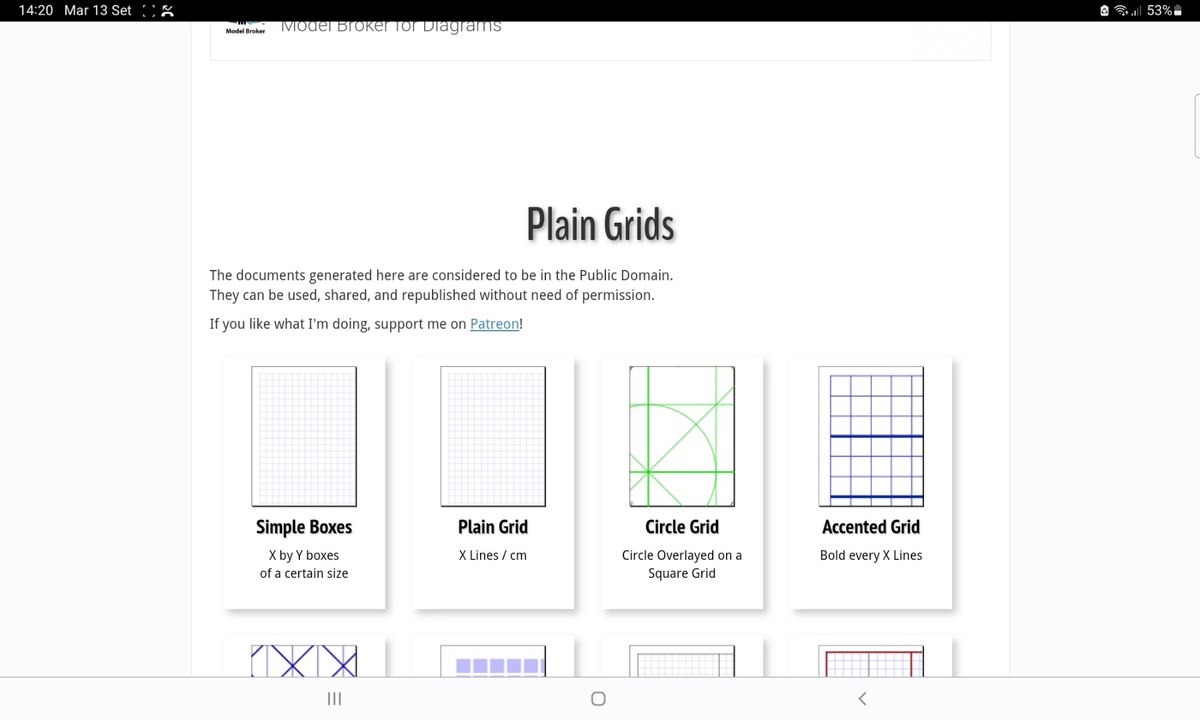Tap the Wi-Fi signal status icon
Screen dimensions: 1200x720
(x=1121, y=10)
